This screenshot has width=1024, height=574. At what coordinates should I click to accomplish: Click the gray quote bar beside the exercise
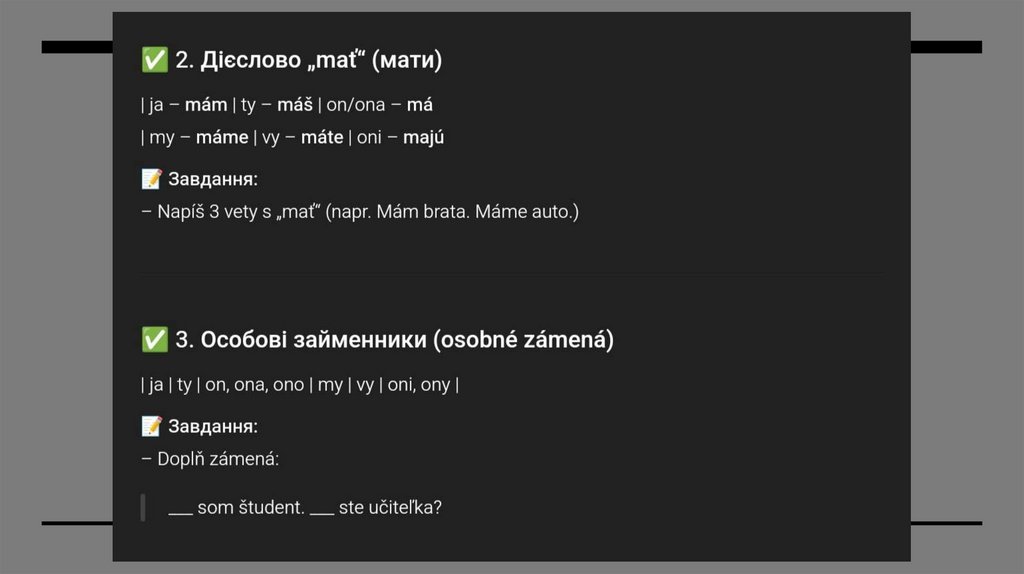pos(143,507)
